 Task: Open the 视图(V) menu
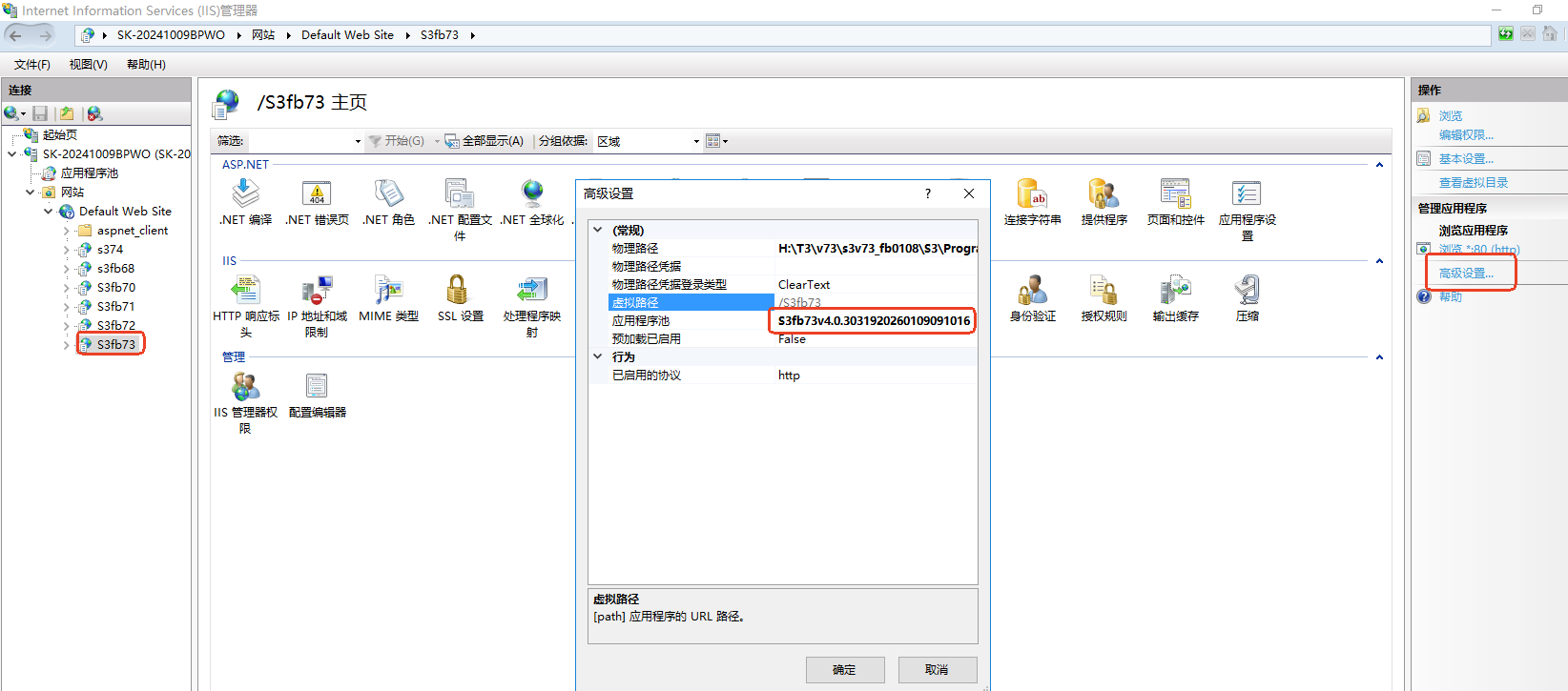point(88,65)
